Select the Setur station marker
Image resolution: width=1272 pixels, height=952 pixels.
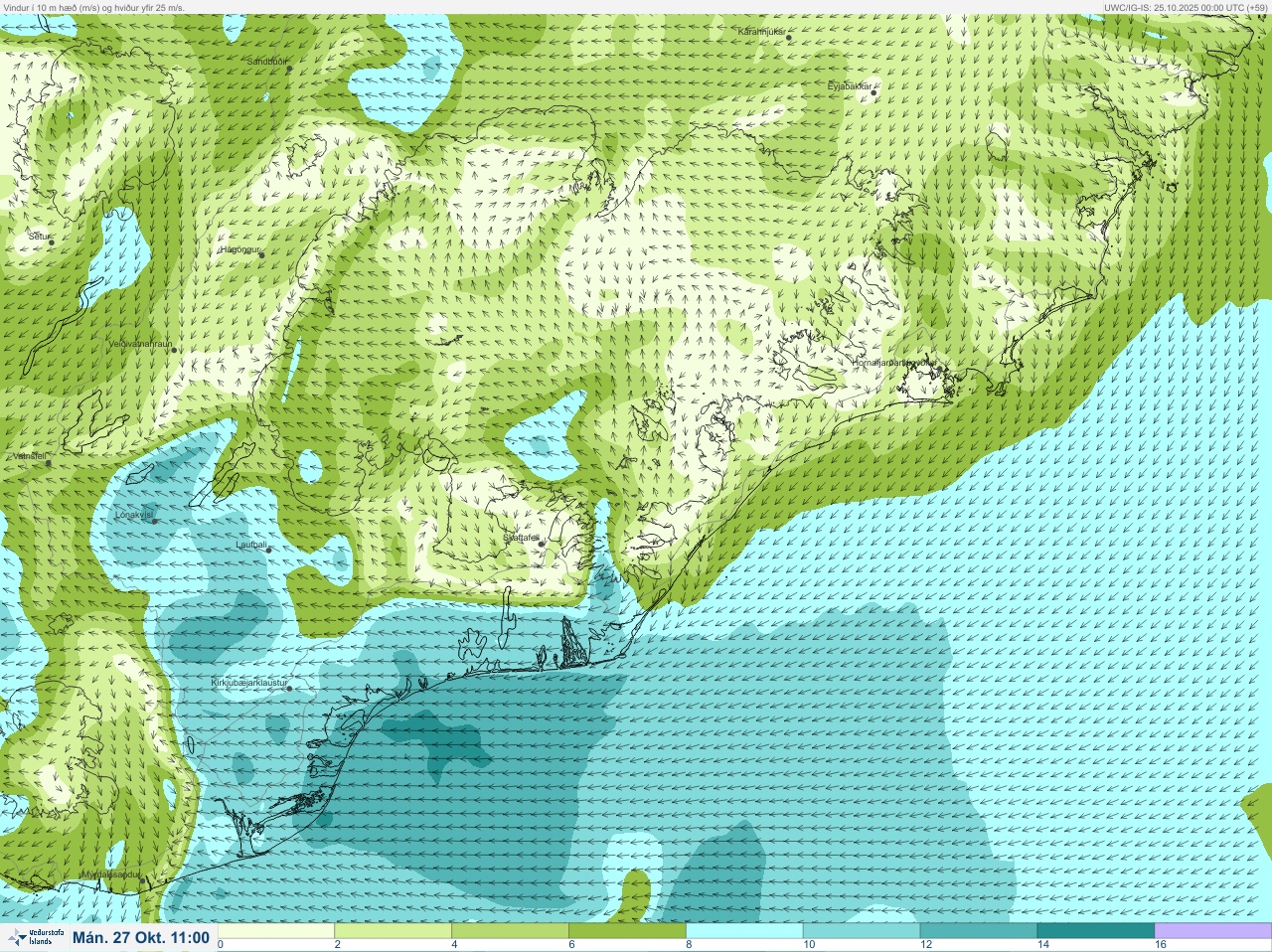pyautogui.click(x=52, y=241)
